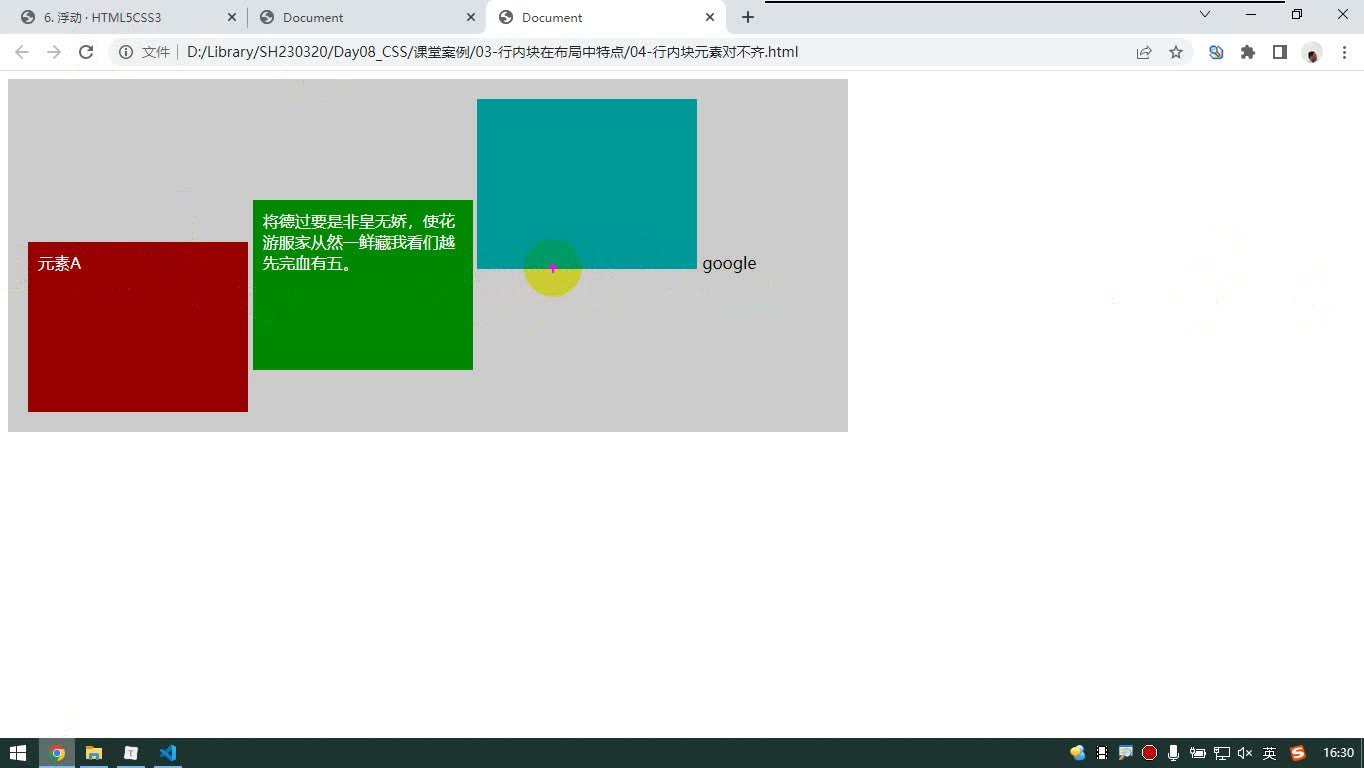Go back to the previous page
The image size is (1364, 768).
[x=22, y=52]
